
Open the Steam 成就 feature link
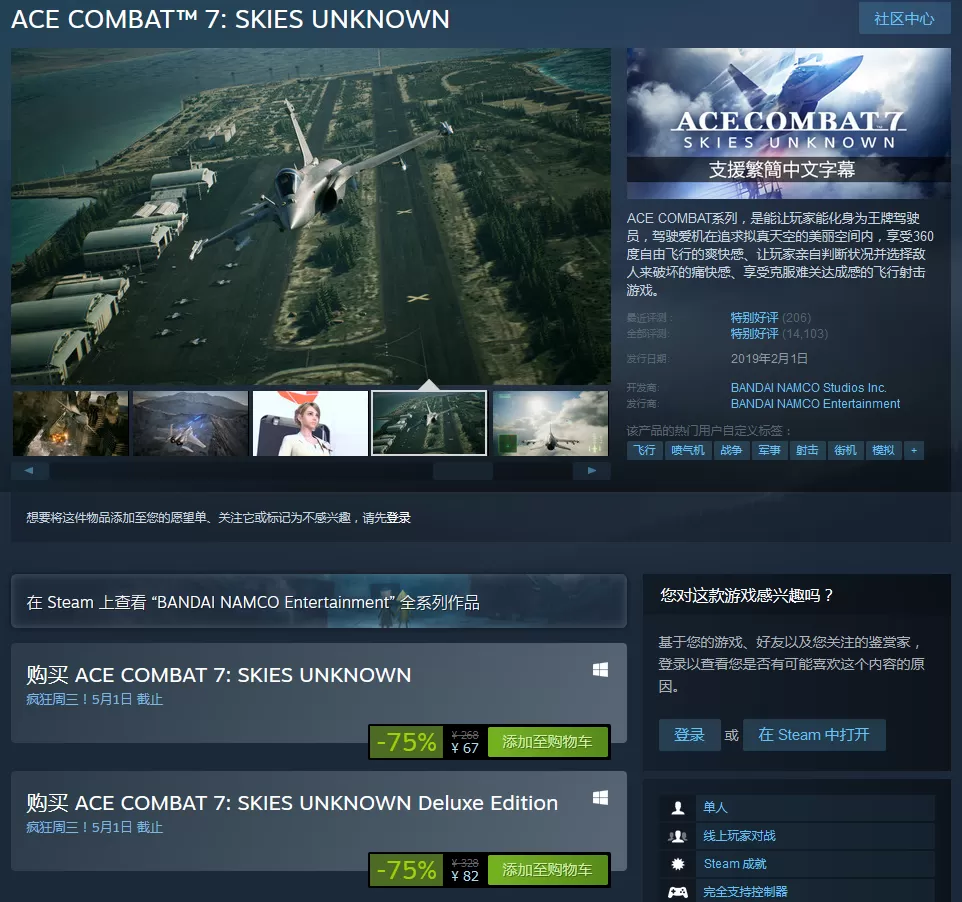click(735, 864)
